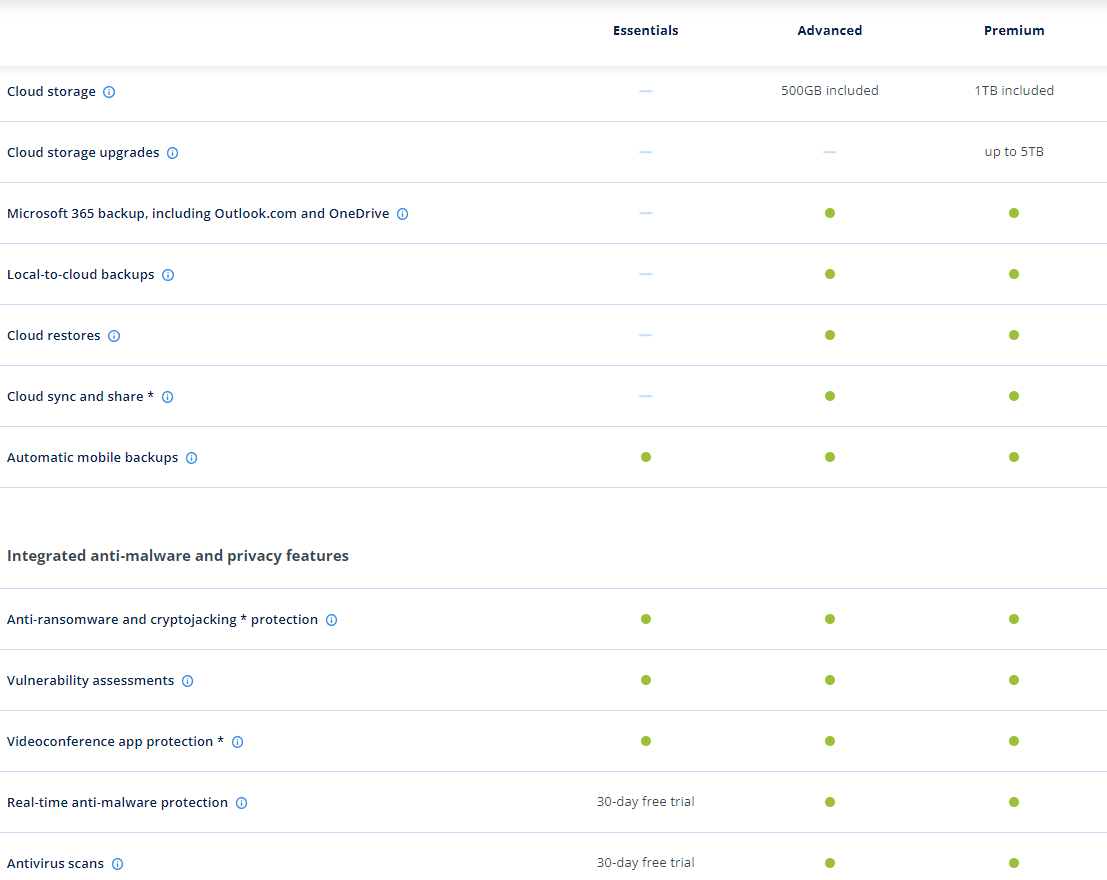Click info icon for Real-time anti-malware protection
Viewport: 1107px width, 880px height.
coord(241,803)
